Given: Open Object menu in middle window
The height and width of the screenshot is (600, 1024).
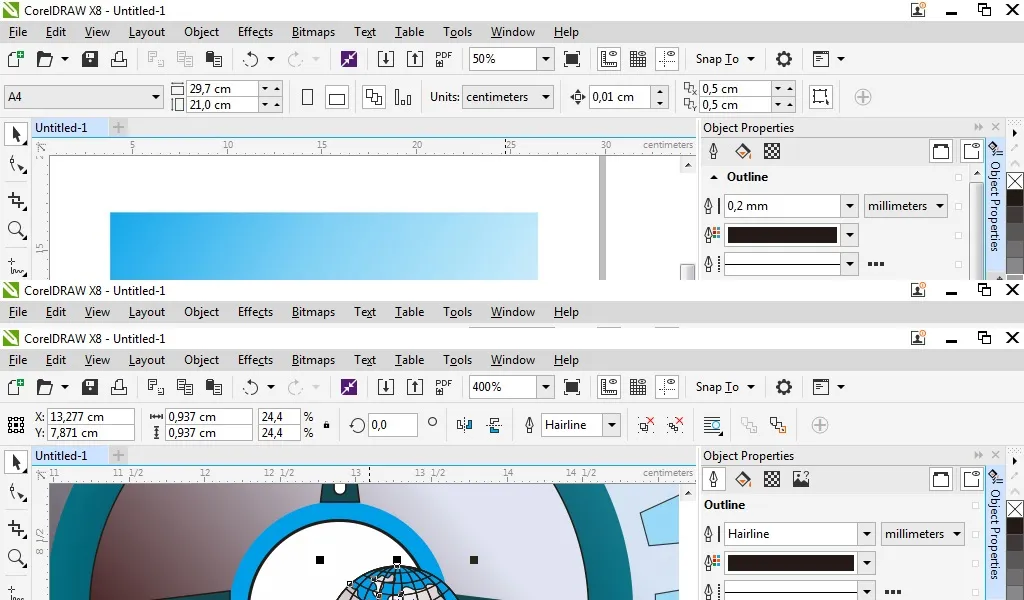Looking at the screenshot, I should (201, 312).
